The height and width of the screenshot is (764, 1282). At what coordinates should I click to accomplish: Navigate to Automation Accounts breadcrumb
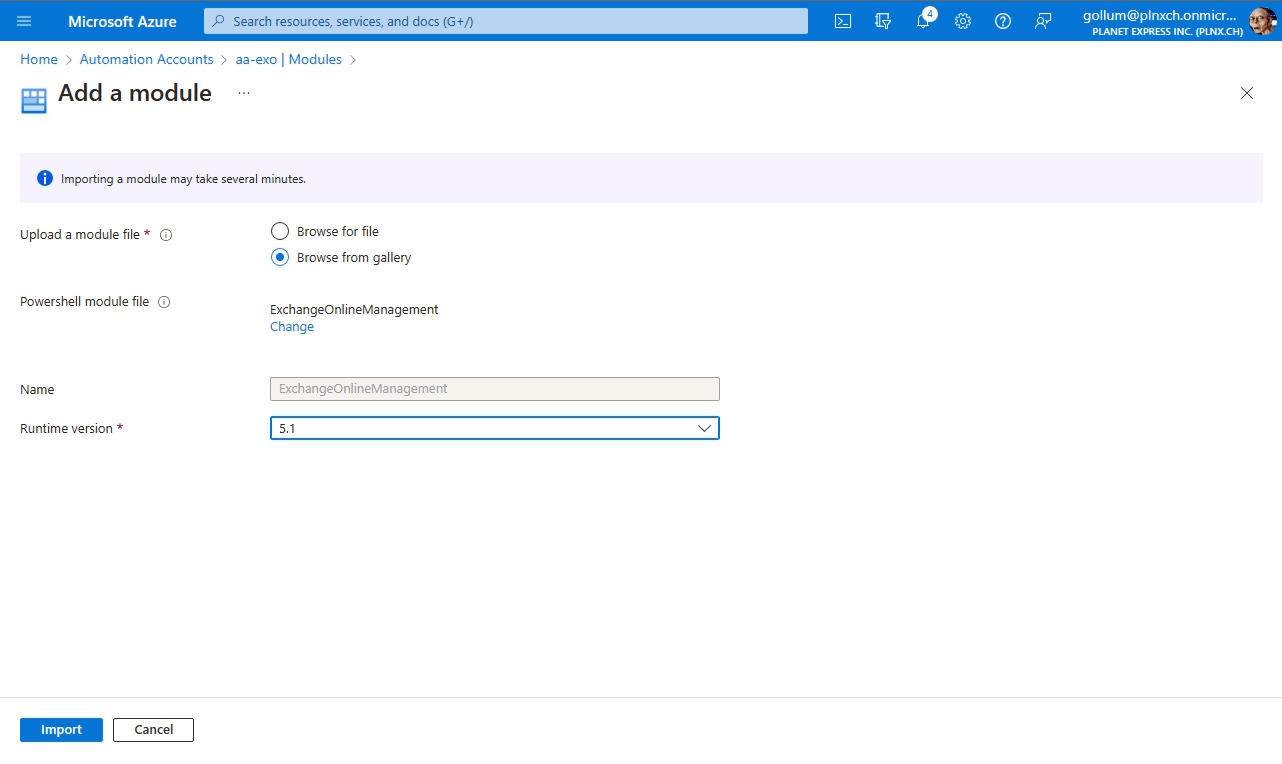coord(146,59)
